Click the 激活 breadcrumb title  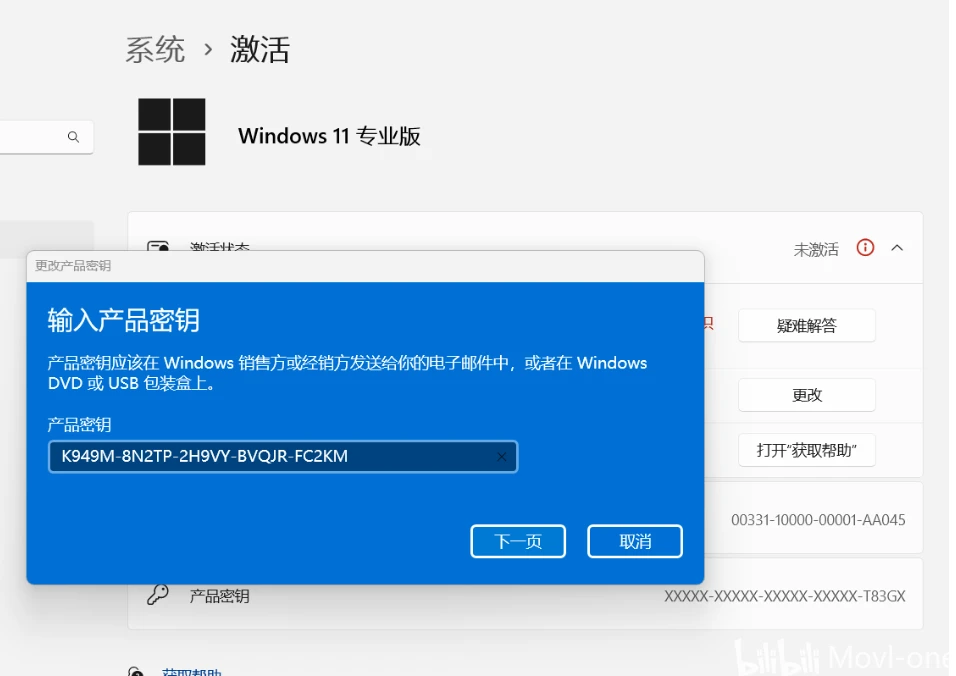pos(260,49)
